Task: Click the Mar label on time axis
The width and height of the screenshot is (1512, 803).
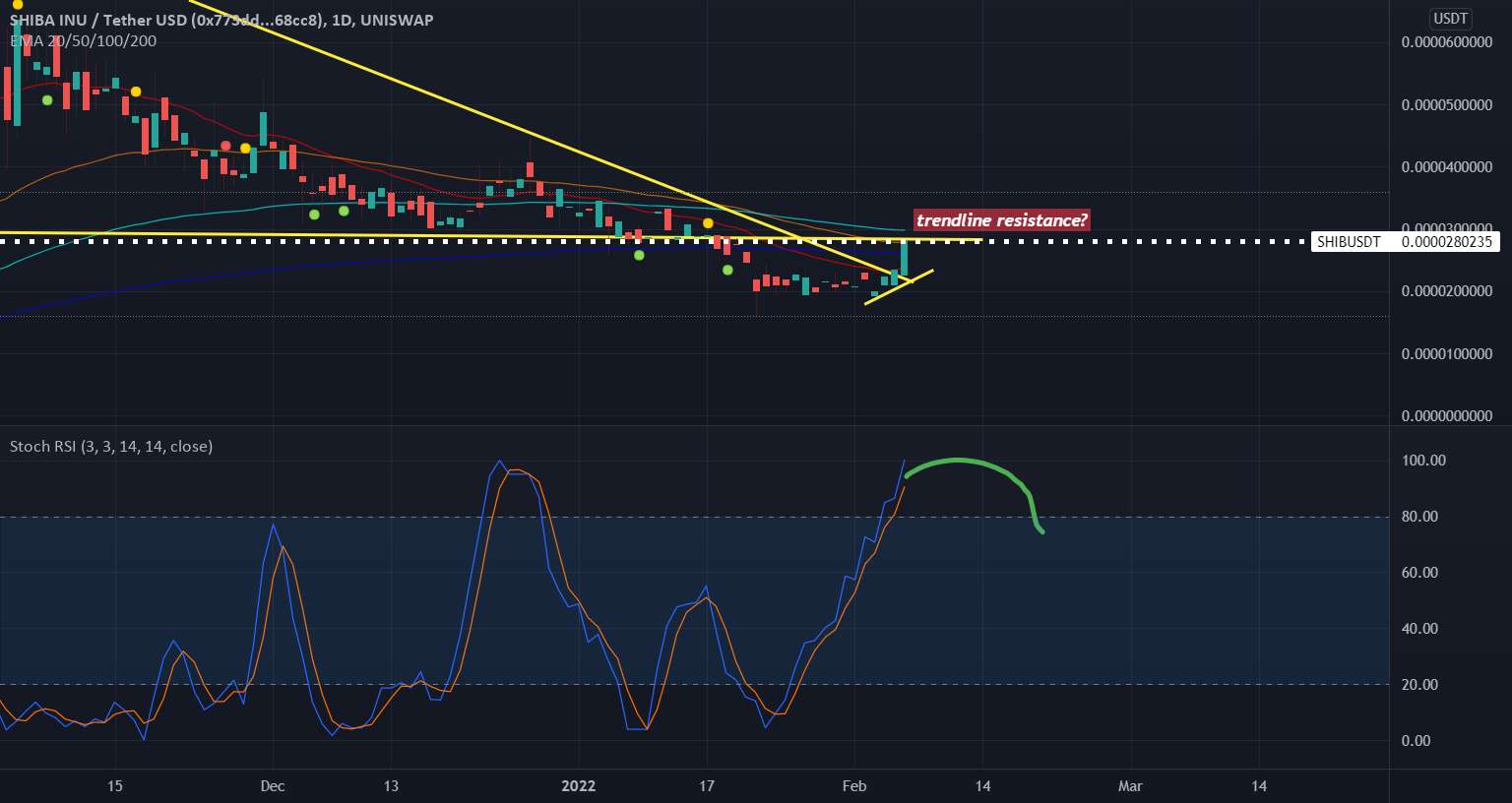Action: (1130, 786)
